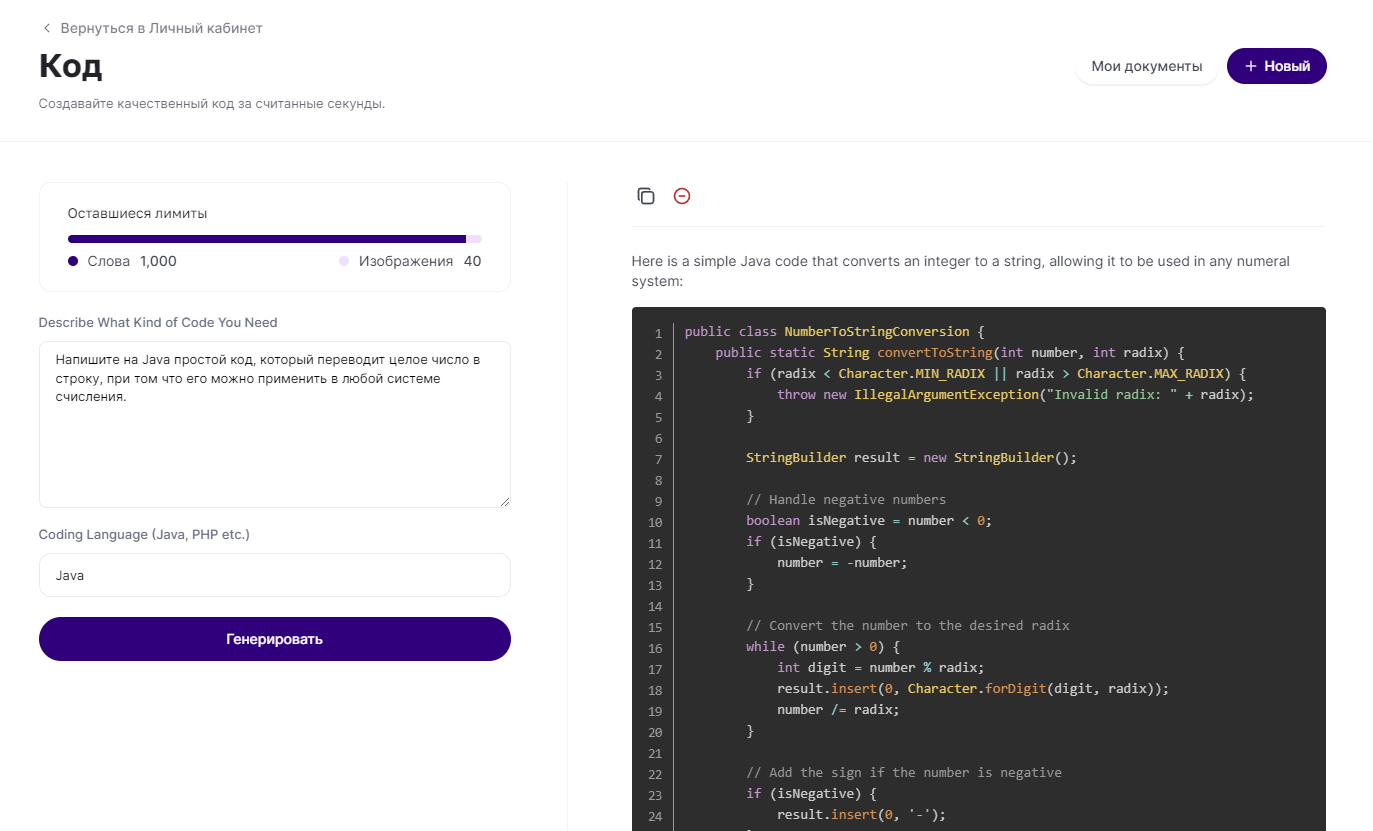Click the 'Генерировать' button
1373x831 pixels.
tap(275, 639)
